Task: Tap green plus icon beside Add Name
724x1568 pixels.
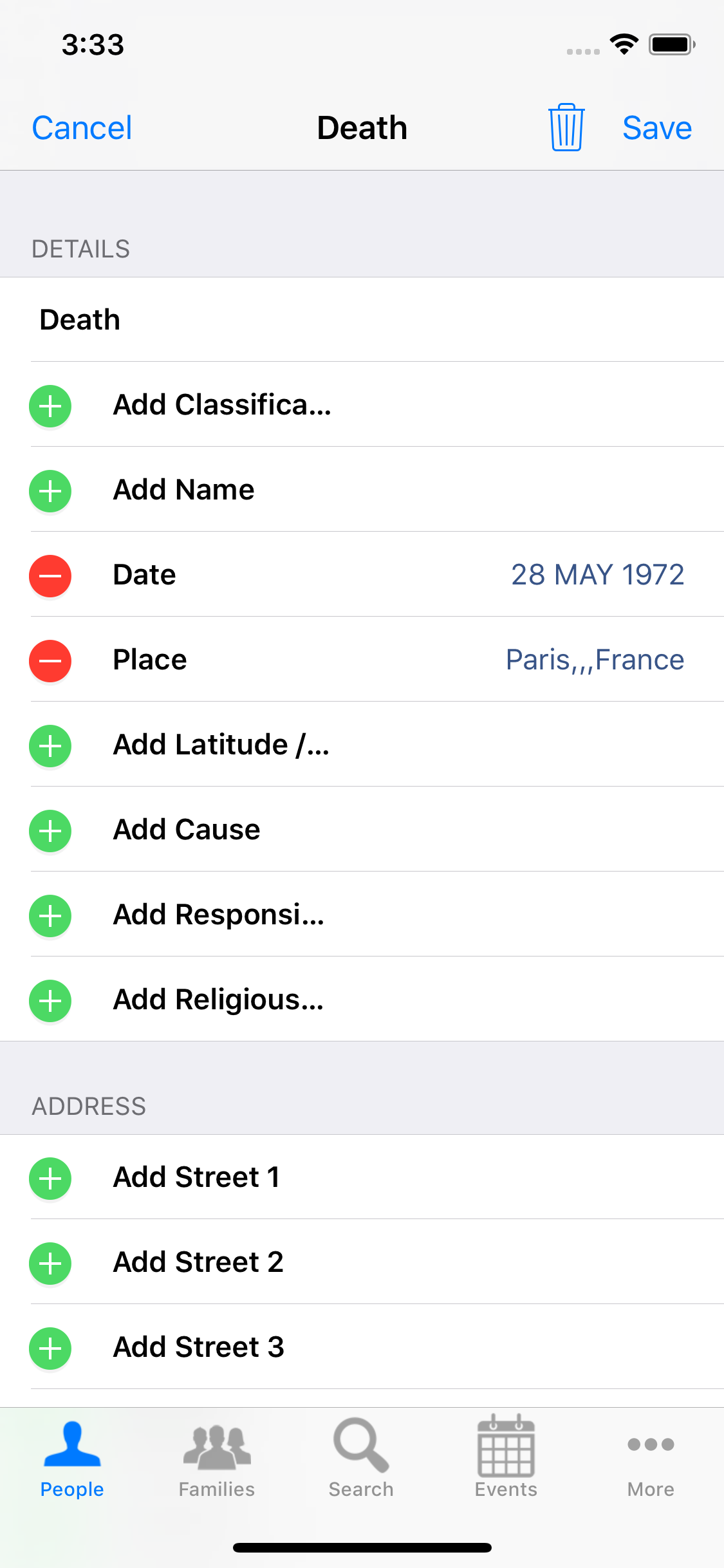Action: [50, 491]
